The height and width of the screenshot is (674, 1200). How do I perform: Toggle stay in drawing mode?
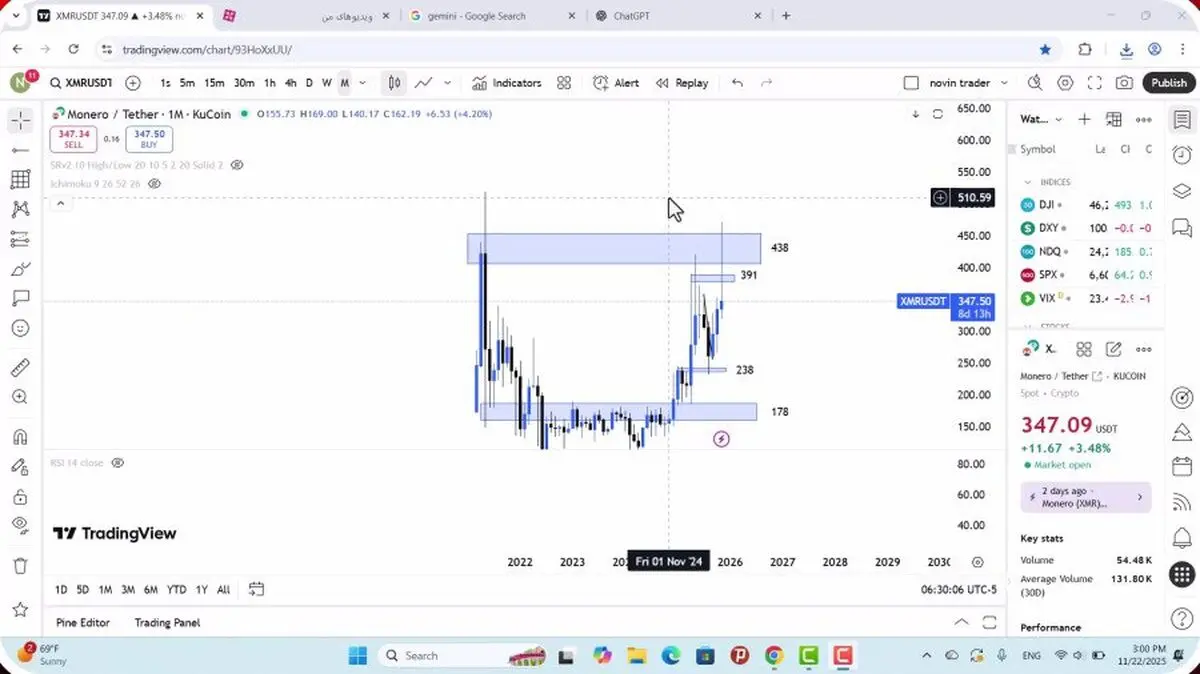20,466
